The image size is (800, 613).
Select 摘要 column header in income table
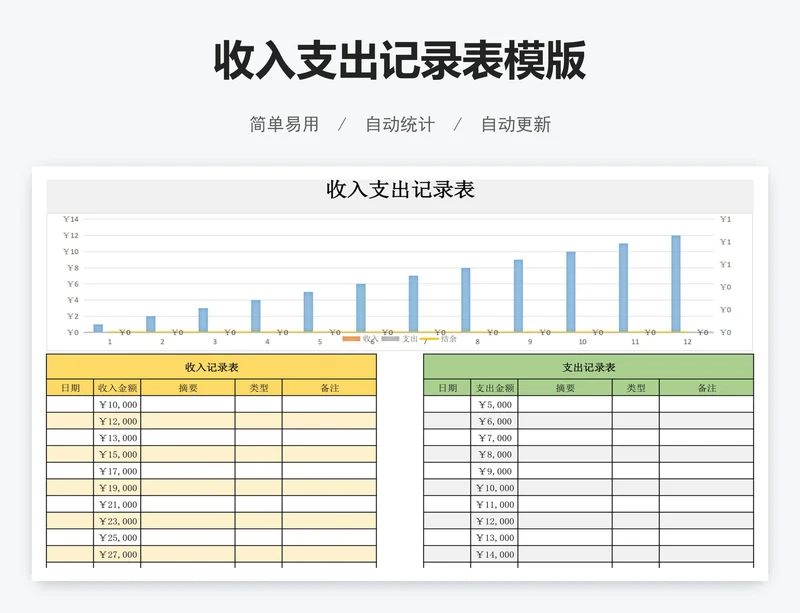[x=188, y=388]
